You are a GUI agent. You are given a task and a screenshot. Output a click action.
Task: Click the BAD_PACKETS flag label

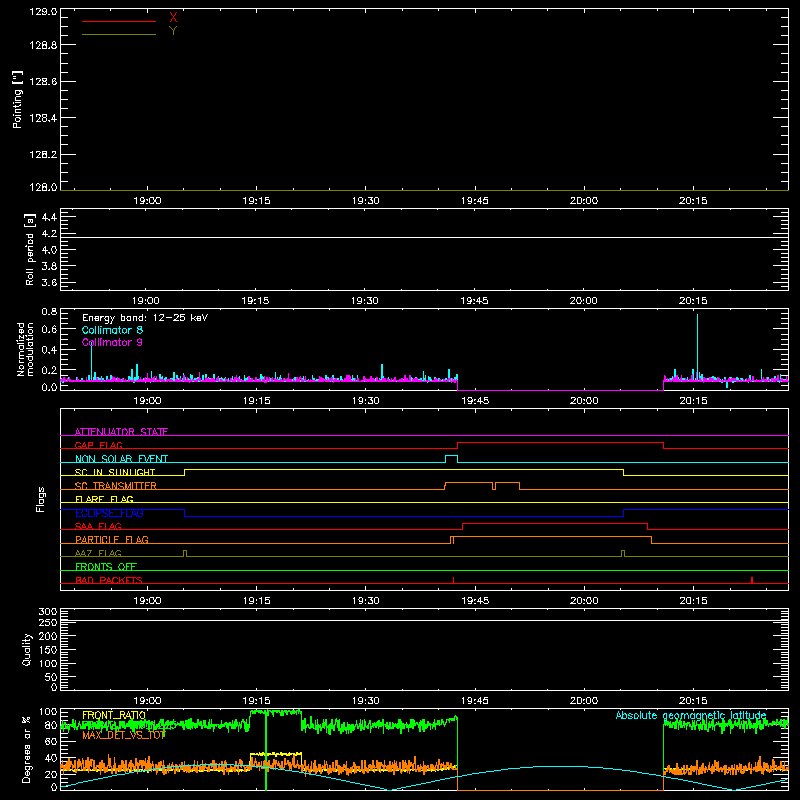coord(109,580)
